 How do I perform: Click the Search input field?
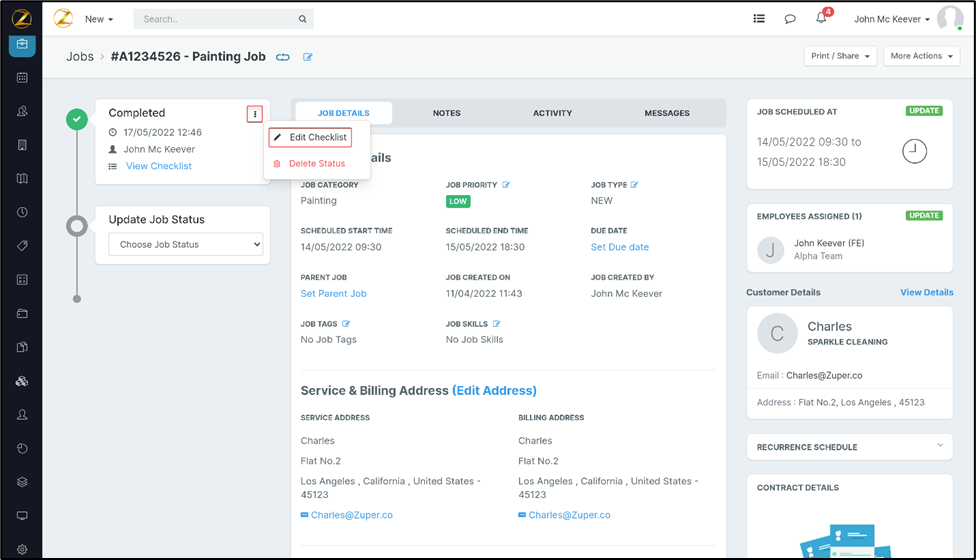217,19
